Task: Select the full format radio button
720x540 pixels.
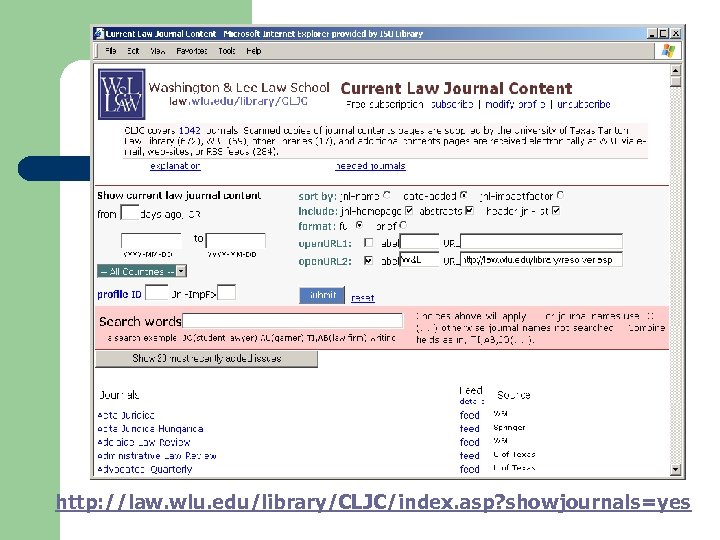Action: [x=359, y=225]
